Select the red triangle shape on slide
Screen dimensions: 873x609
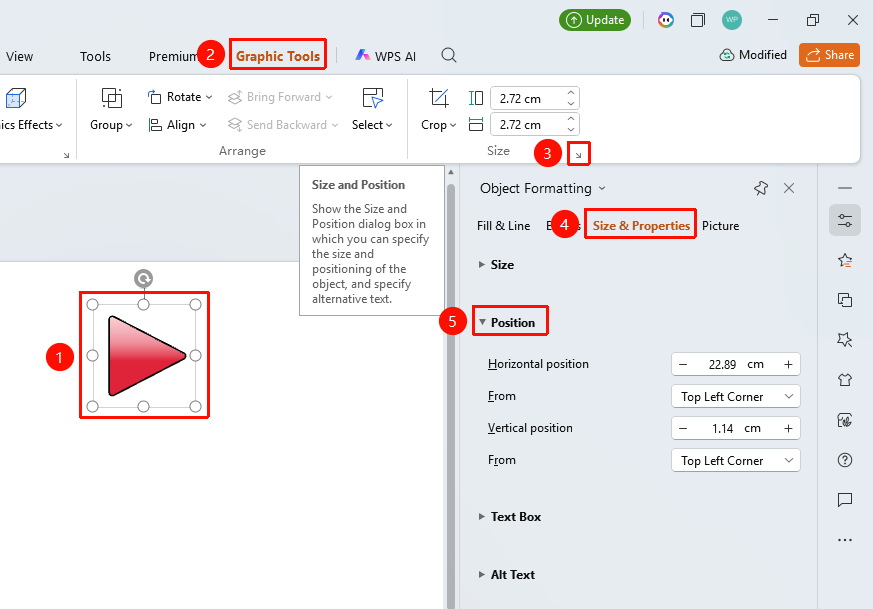coord(146,356)
